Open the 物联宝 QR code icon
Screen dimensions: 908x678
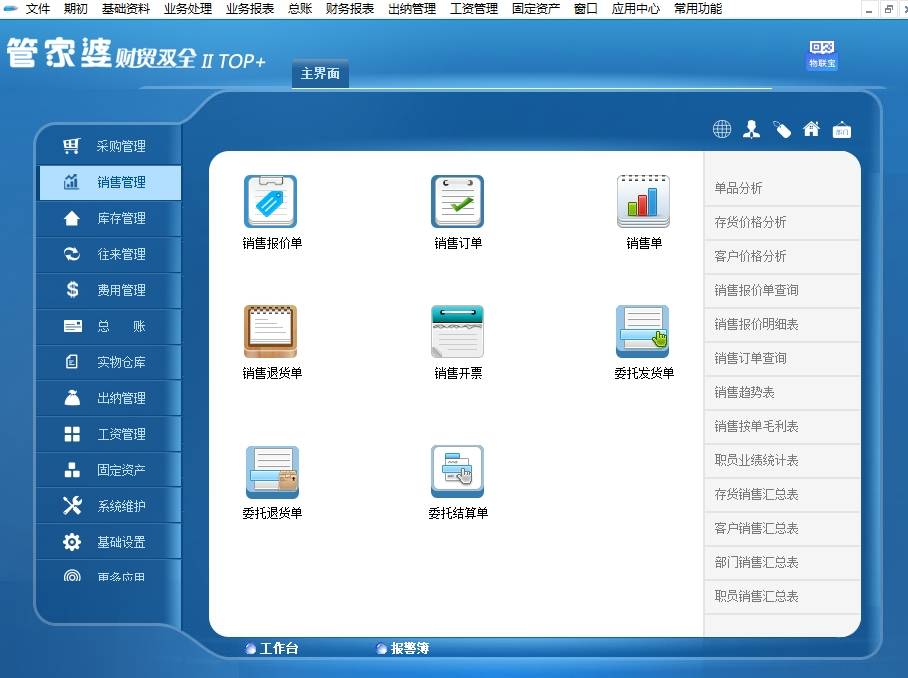(822, 55)
